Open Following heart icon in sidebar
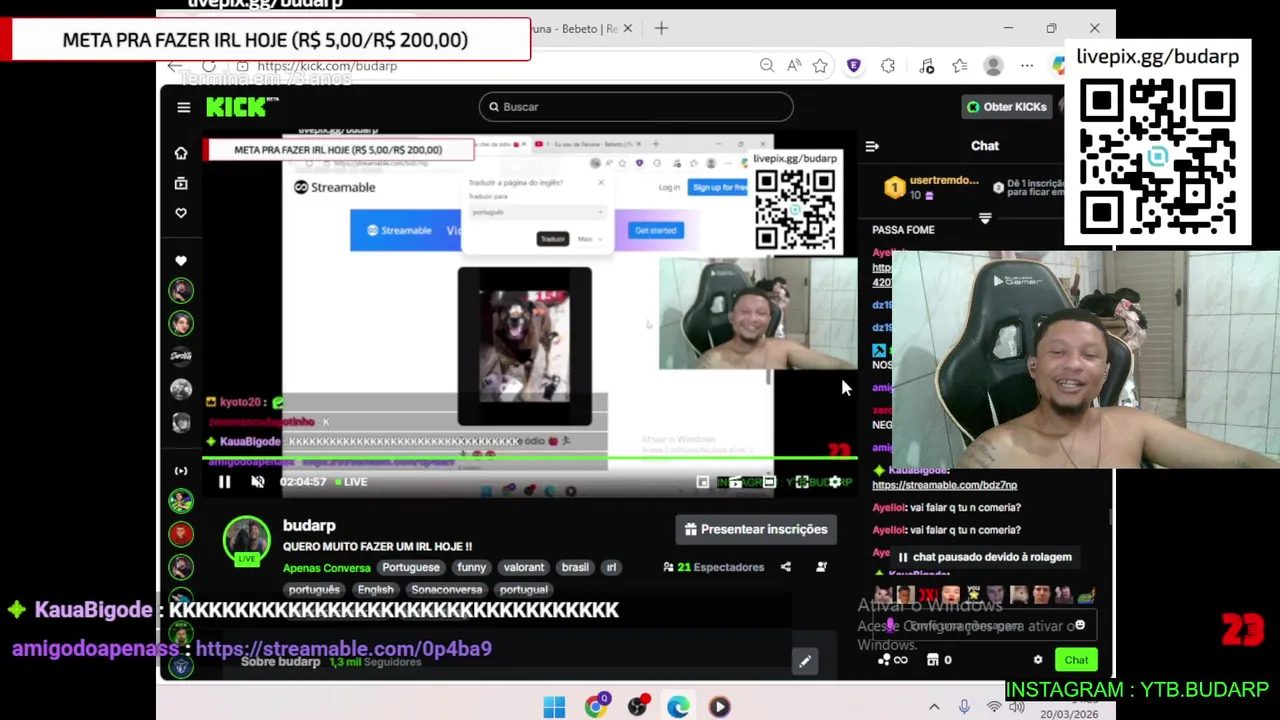Image resolution: width=1280 pixels, height=720 pixels. point(181,213)
